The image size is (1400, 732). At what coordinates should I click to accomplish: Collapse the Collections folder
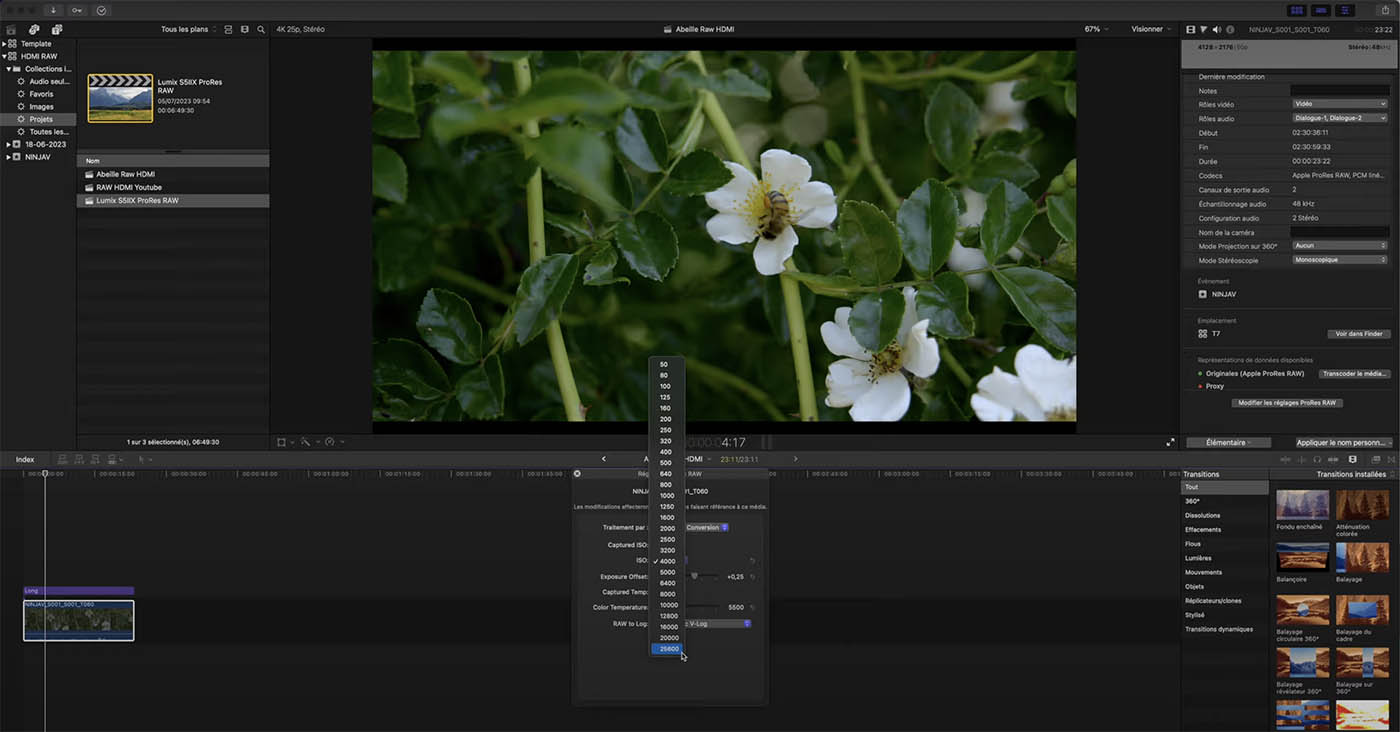point(8,69)
